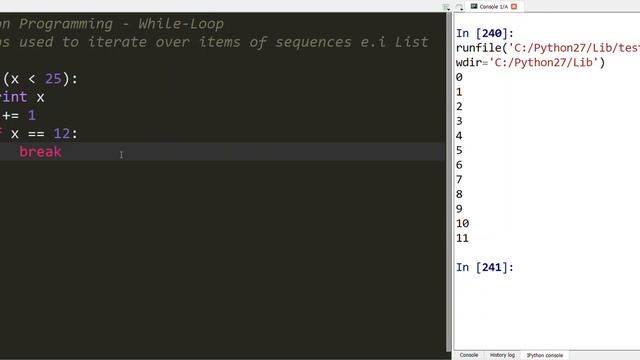Viewport: 640px width, 360px height.
Task: Open the console list dropdown icon
Action: coord(459,7)
